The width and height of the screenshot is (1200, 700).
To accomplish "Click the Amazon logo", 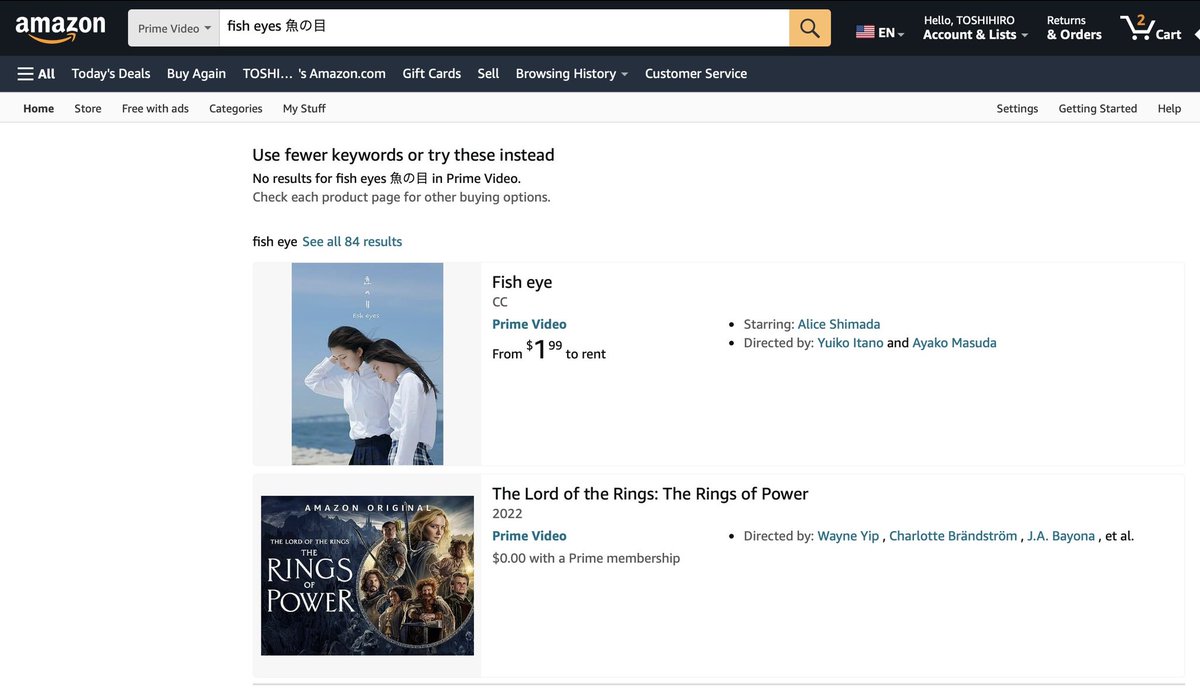I will pos(60,29).
